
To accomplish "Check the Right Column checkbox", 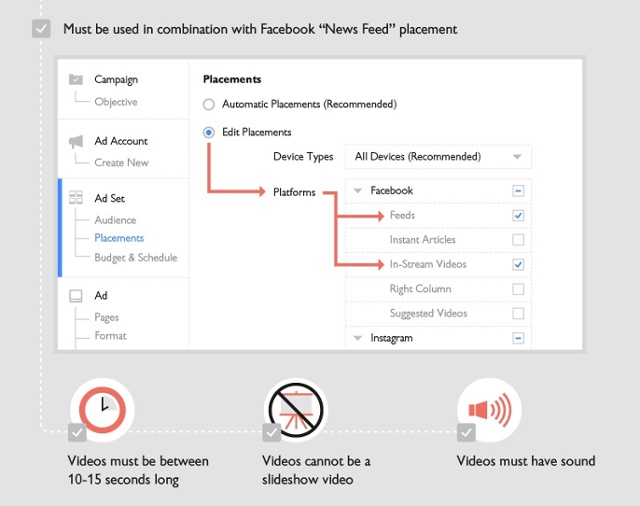I will 518,289.
